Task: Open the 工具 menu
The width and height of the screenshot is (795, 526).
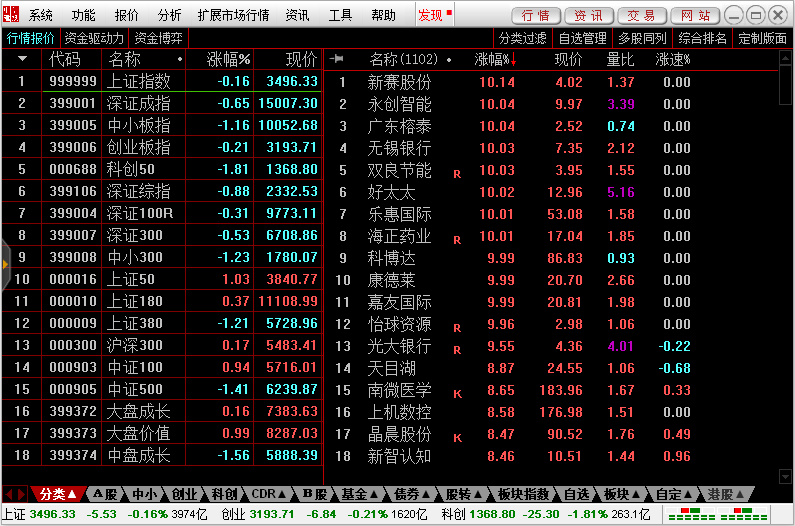Action: tap(340, 15)
